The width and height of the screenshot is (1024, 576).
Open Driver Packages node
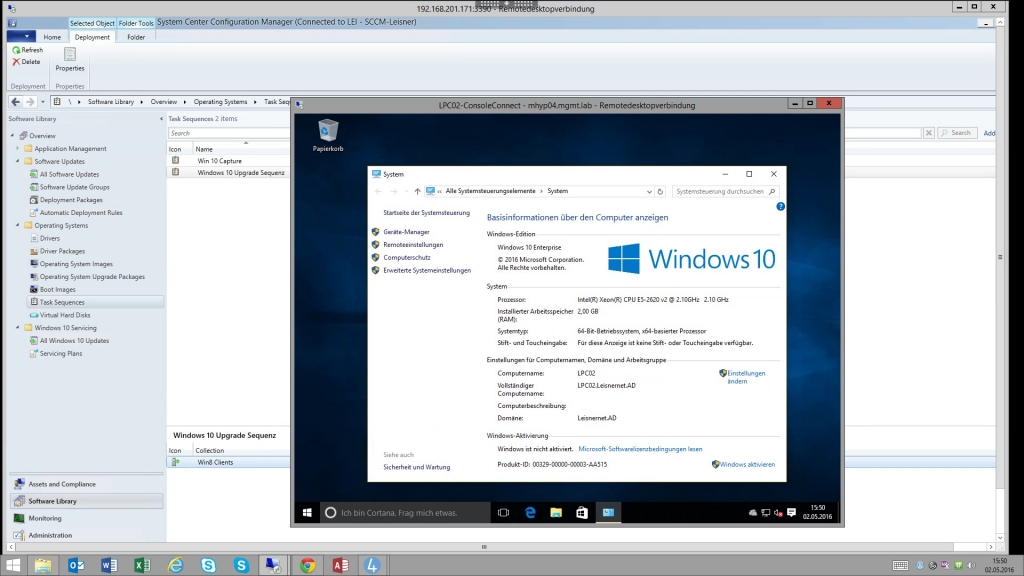coord(57,251)
